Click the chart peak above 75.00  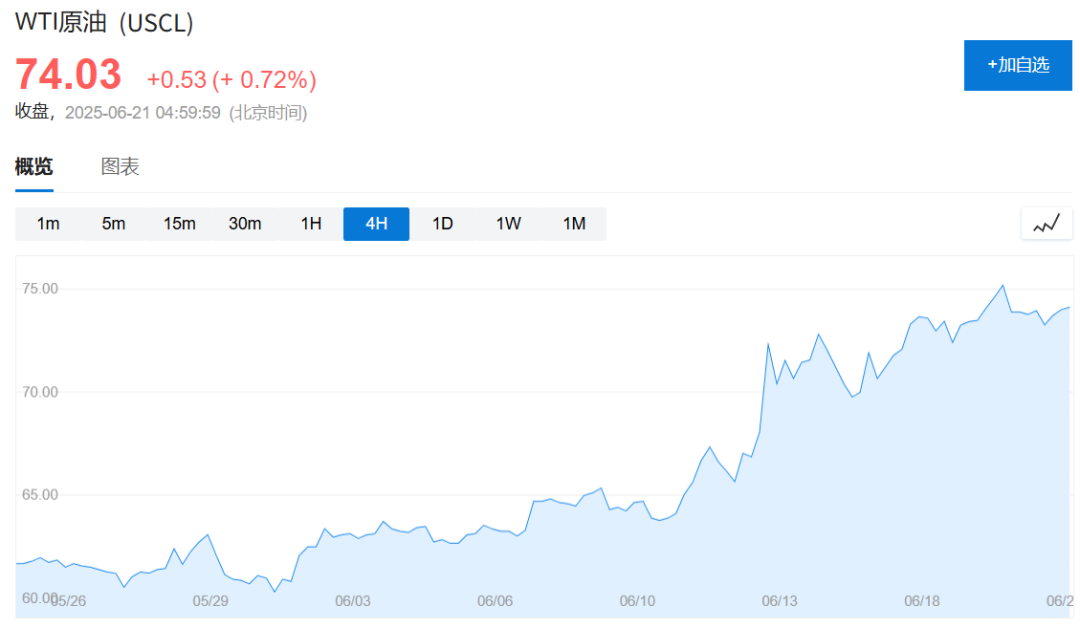[1002, 286]
